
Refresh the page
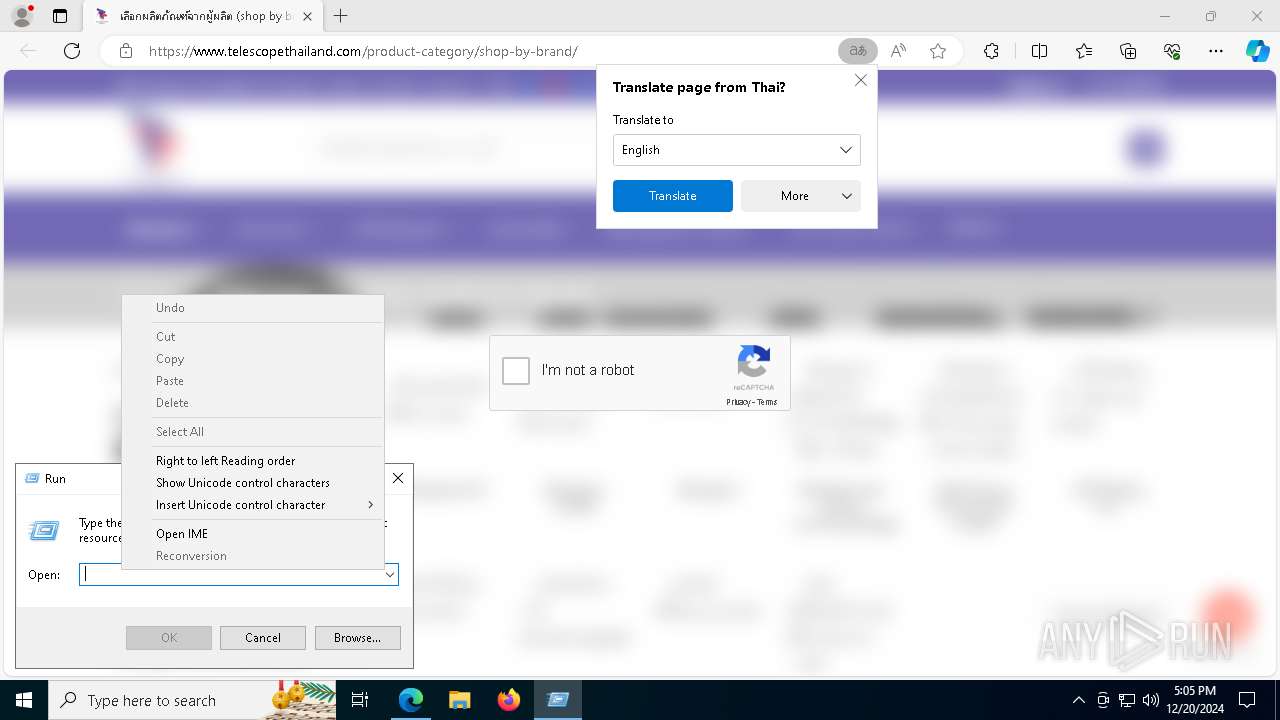point(72,51)
